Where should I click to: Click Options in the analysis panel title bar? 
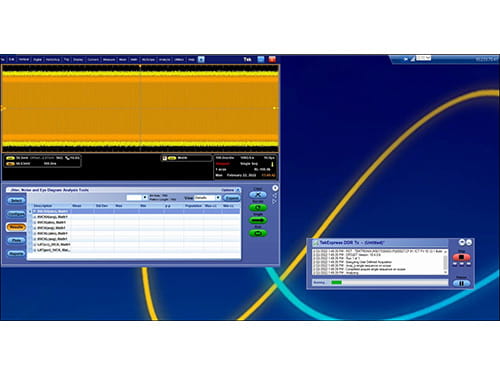(228, 190)
